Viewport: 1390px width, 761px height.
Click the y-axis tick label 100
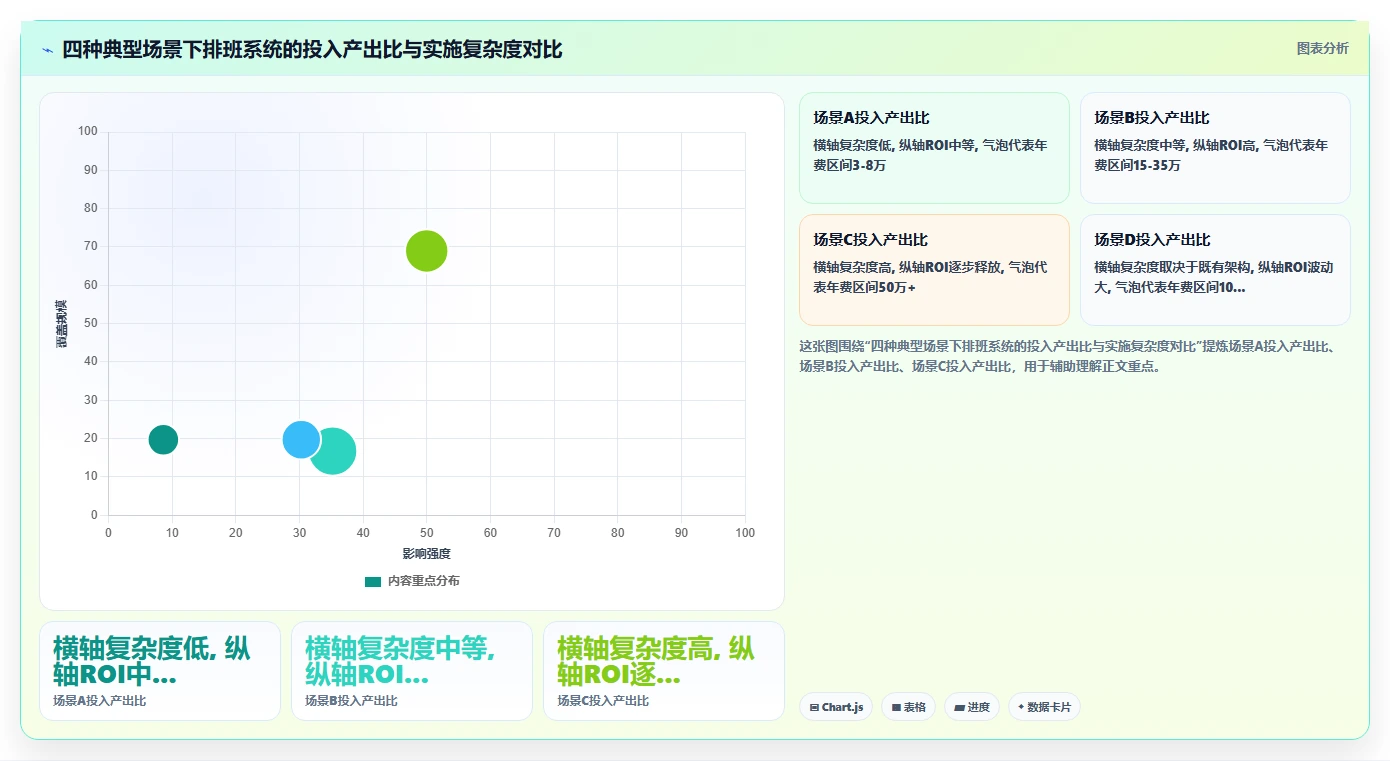click(88, 132)
